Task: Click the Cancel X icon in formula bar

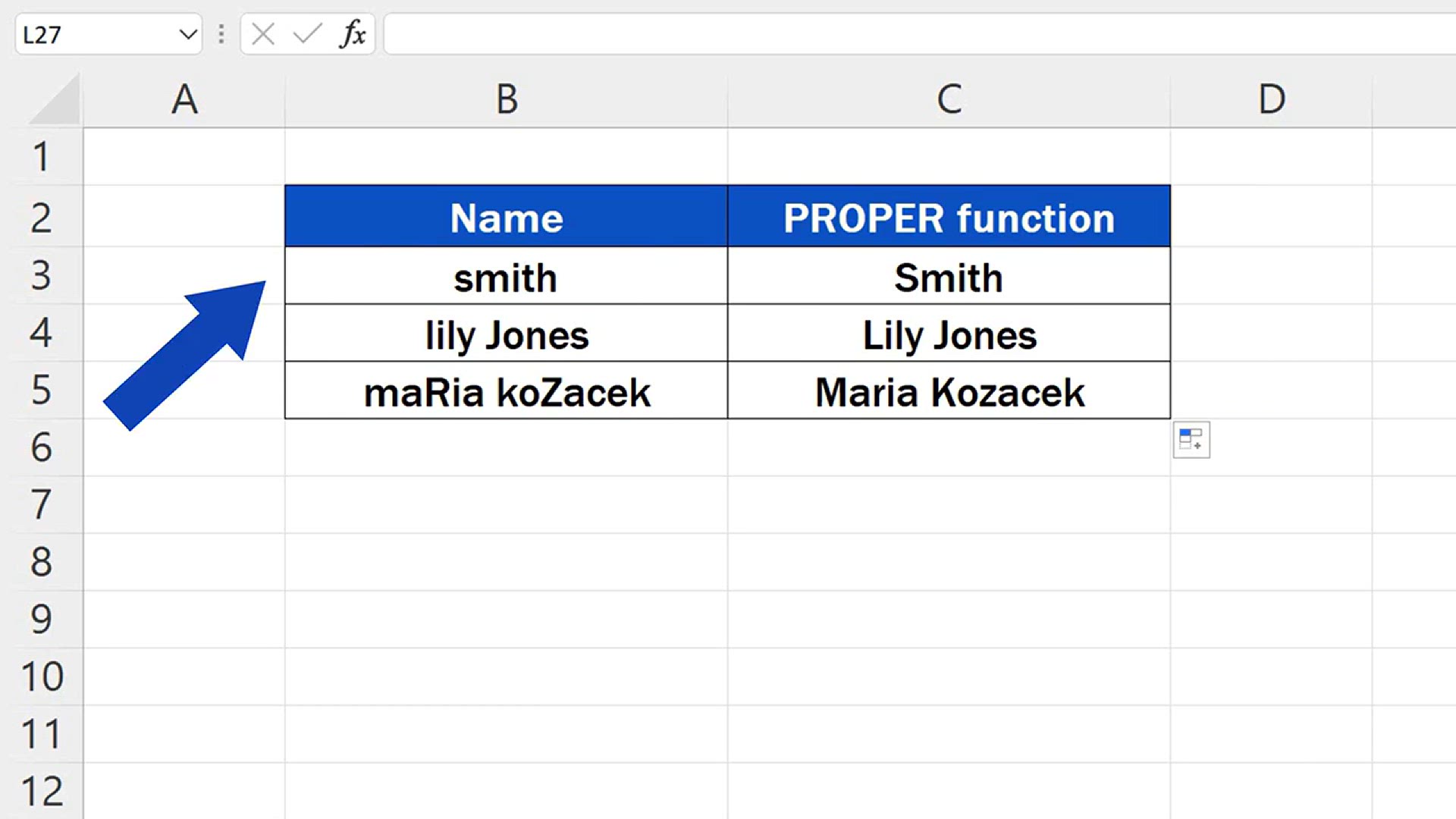Action: (x=263, y=34)
